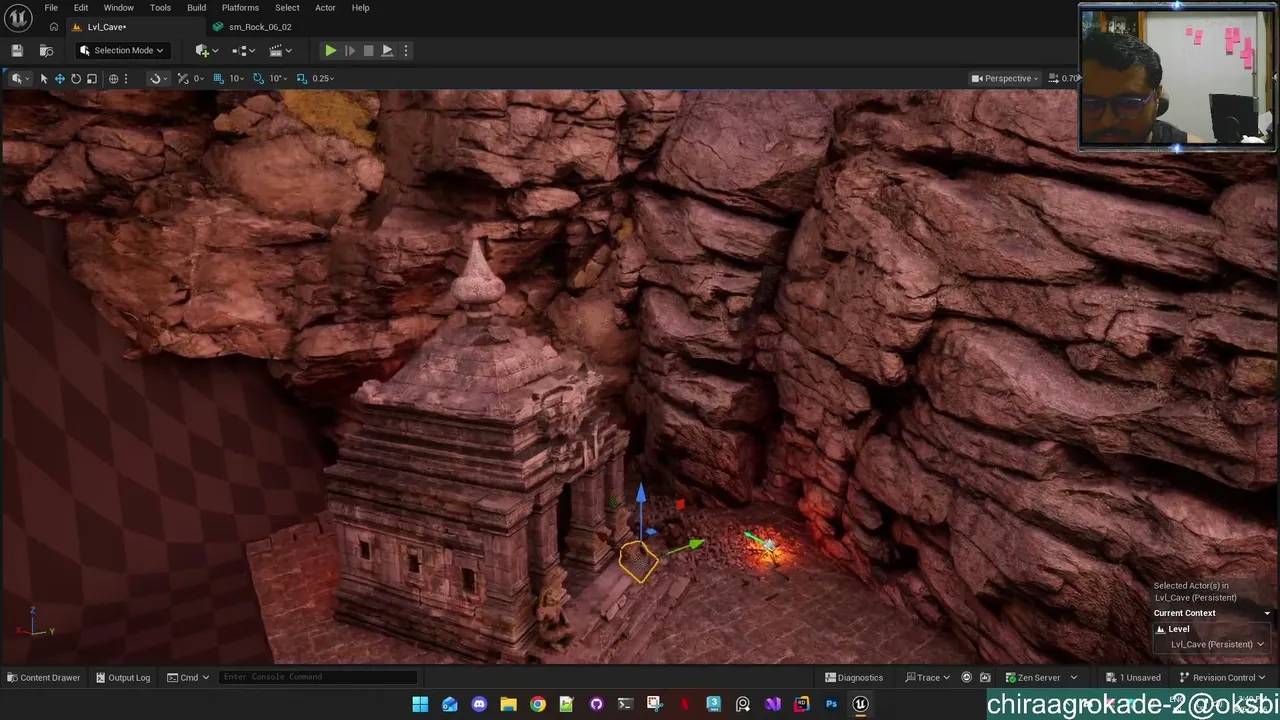
Task: Open the Zen Server status menu
Action: tap(1040, 678)
